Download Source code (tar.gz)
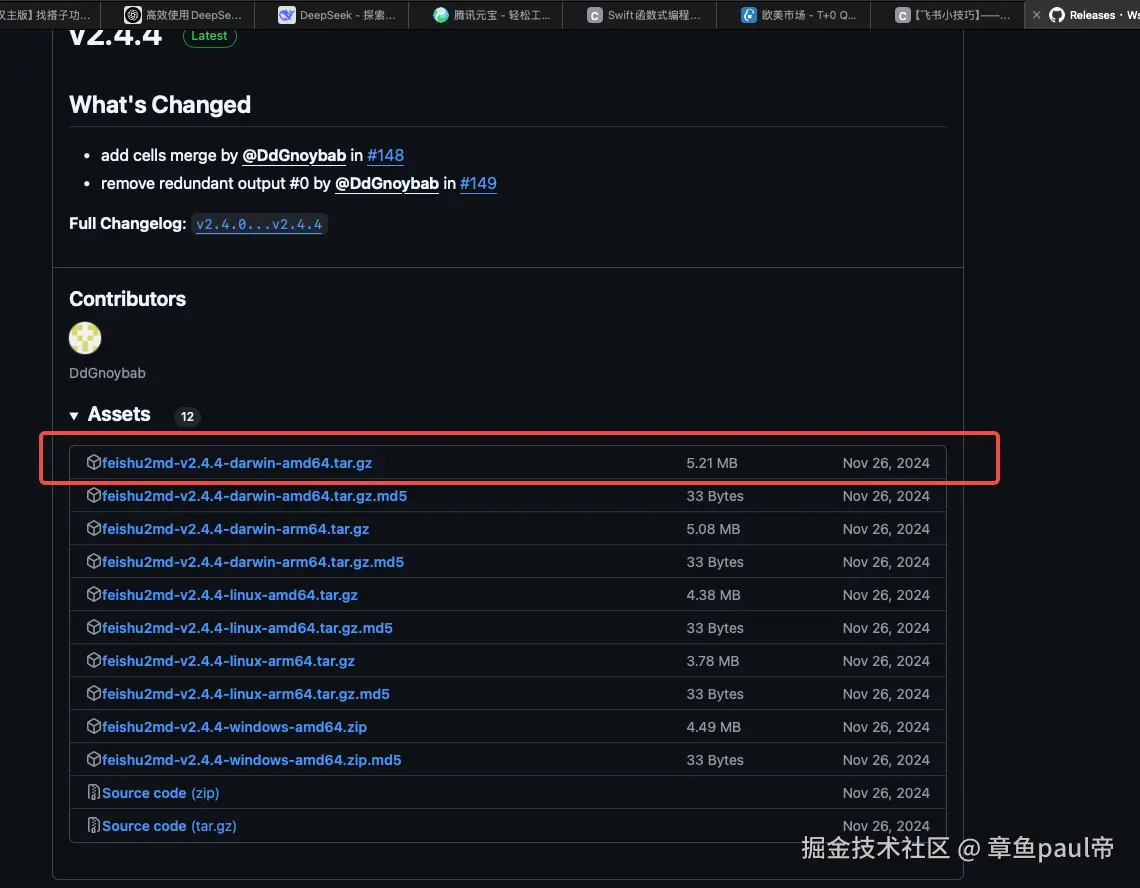Screen dimensions: 1140x888 click(169, 826)
